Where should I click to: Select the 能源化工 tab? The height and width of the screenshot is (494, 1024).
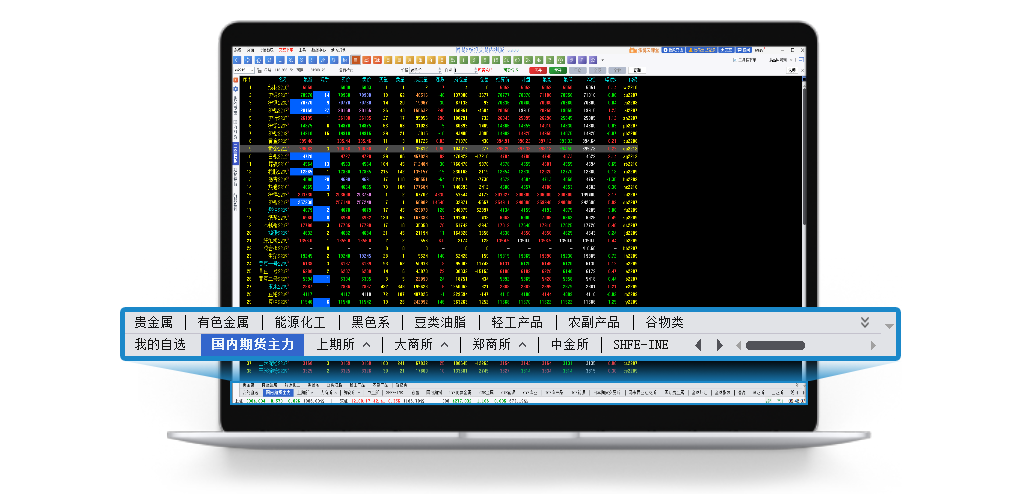[300, 322]
